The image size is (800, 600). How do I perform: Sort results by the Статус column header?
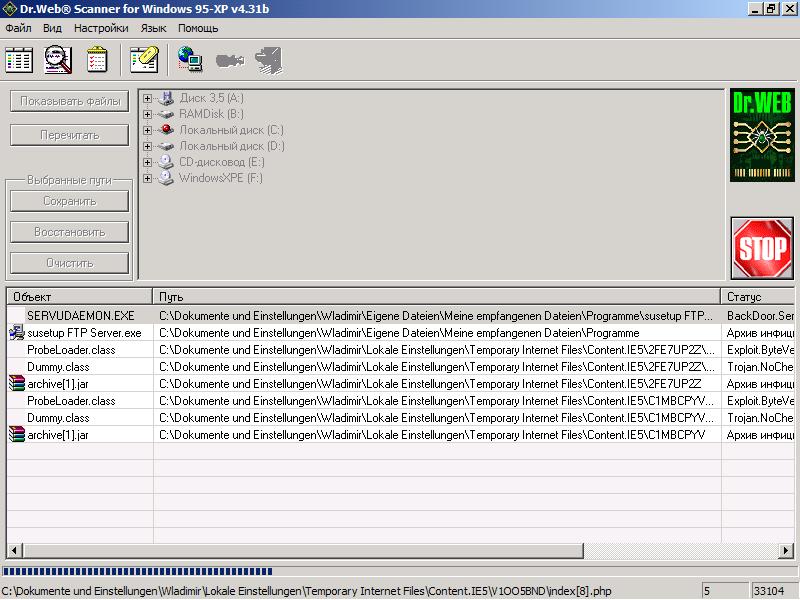(x=757, y=296)
